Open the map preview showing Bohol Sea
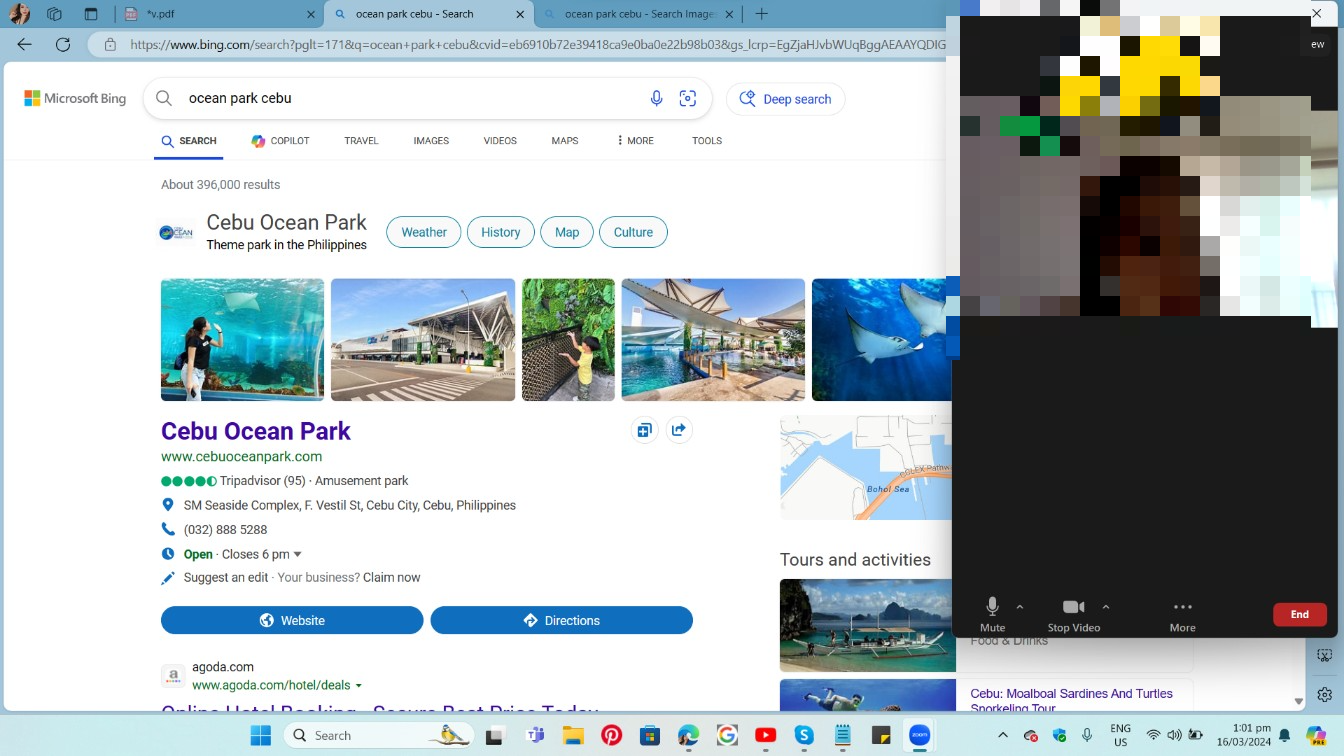The width and height of the screenshot is (1344, 756). tap(865, 468)
